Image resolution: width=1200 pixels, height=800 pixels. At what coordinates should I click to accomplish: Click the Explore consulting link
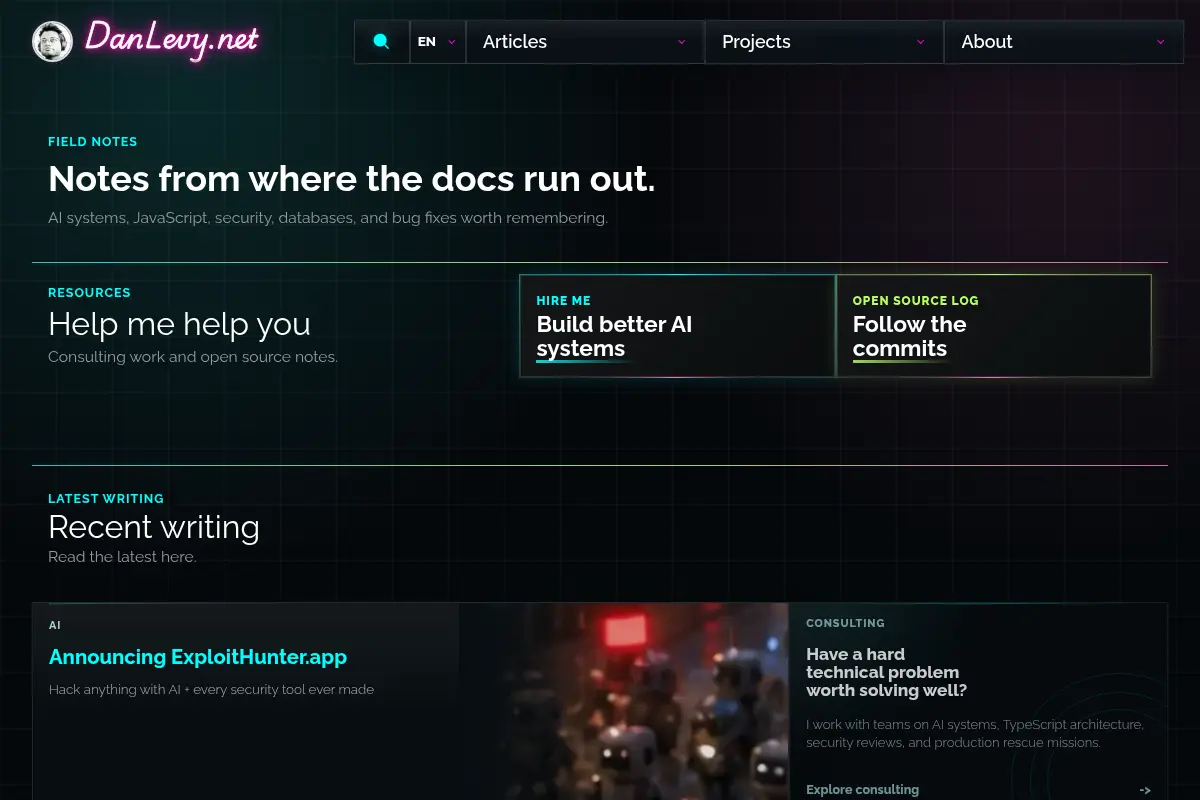pyautogui.click(x=862, y=790)
